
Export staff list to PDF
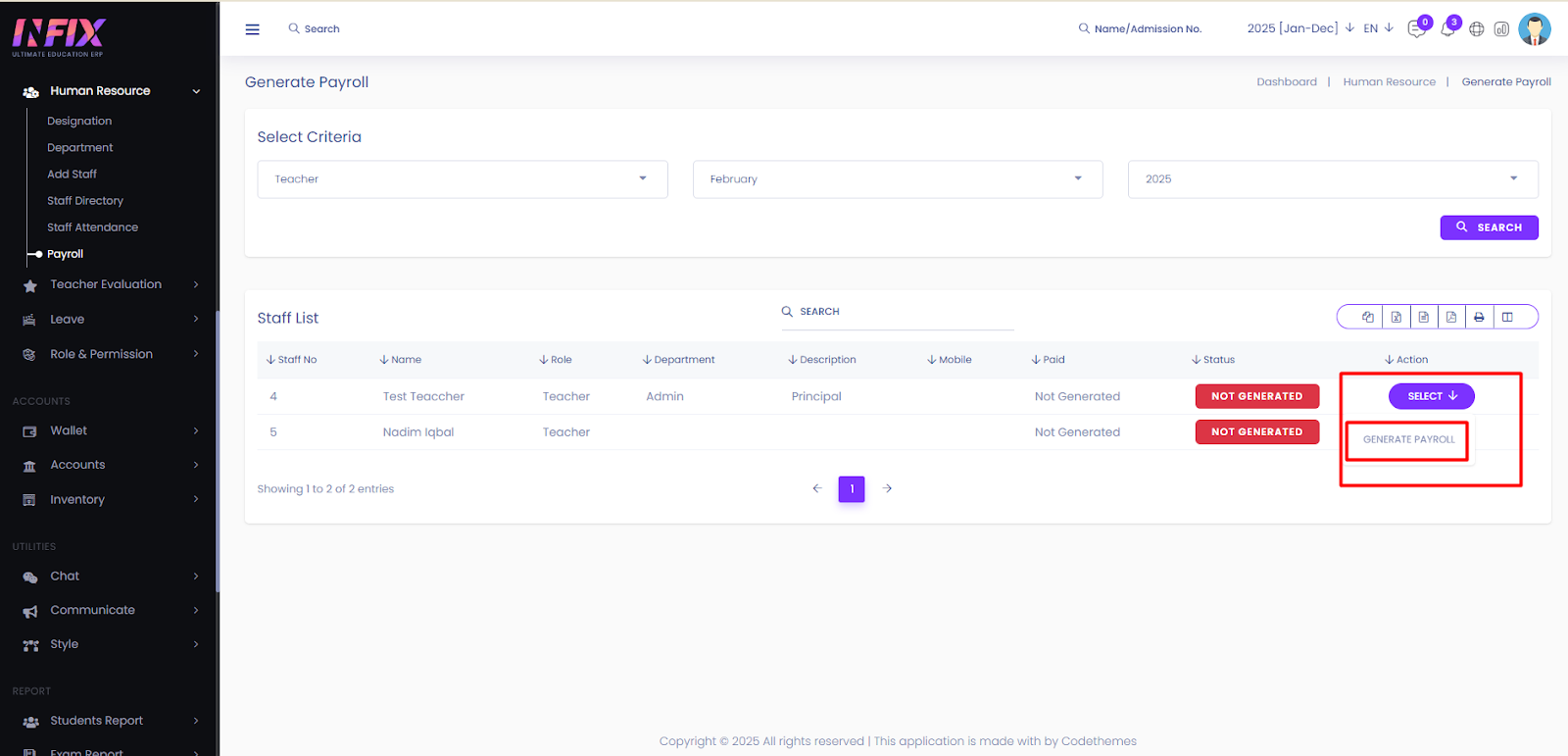1451,317
